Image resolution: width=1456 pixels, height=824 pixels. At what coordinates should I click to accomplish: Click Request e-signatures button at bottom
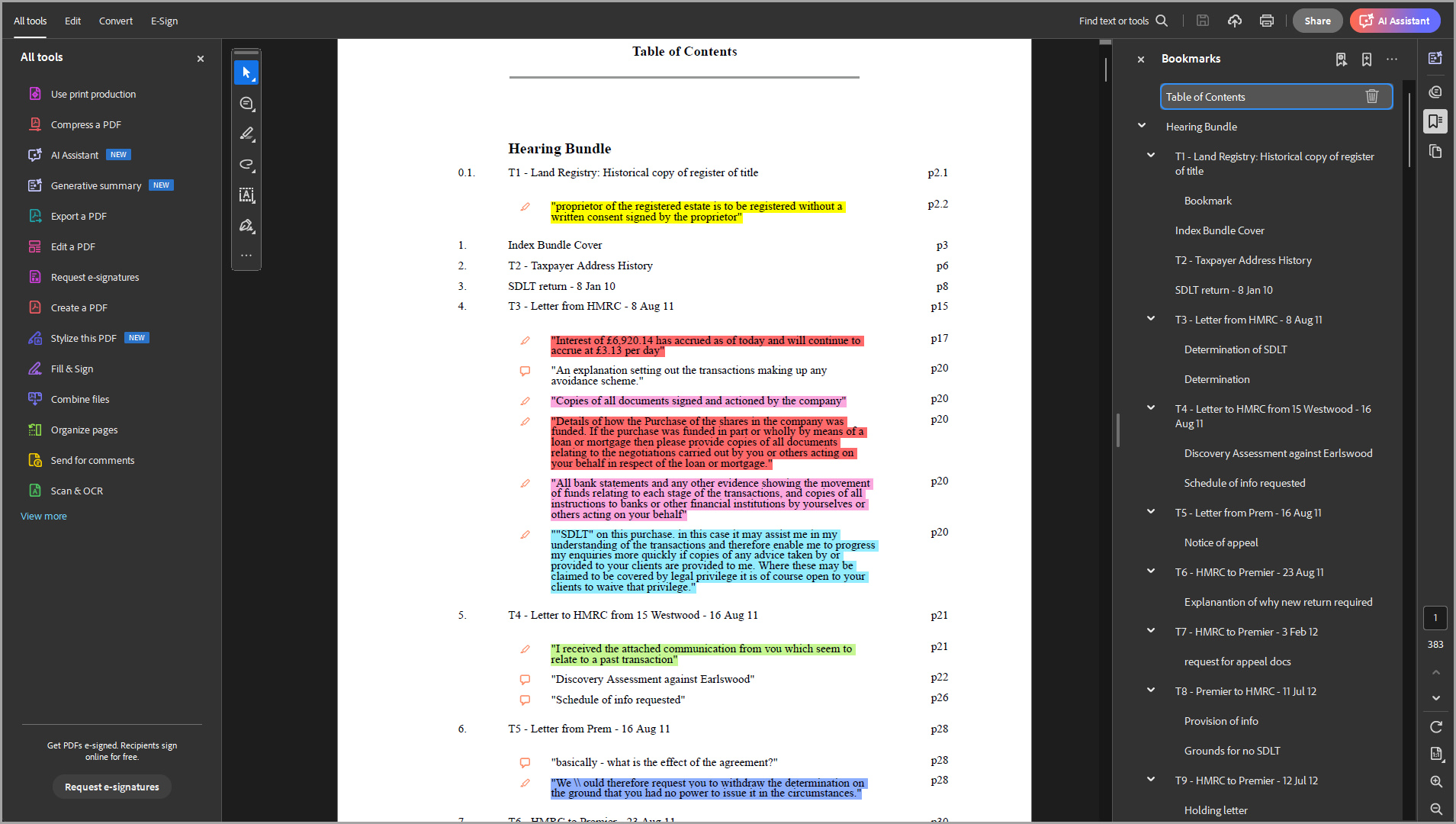[112, 787]
